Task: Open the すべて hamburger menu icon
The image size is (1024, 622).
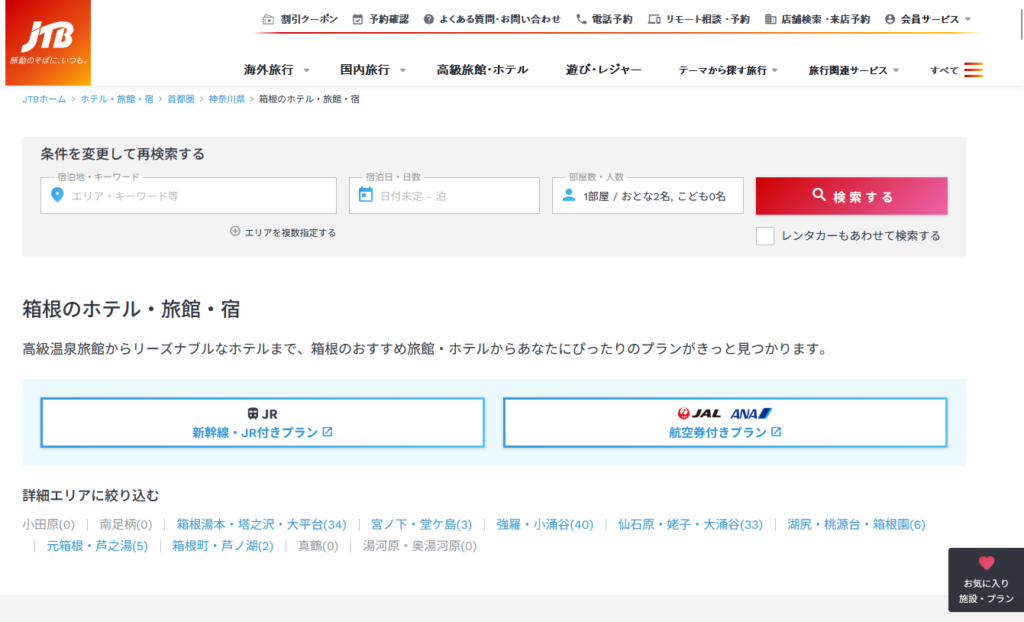Action: (x=973, y=70)
